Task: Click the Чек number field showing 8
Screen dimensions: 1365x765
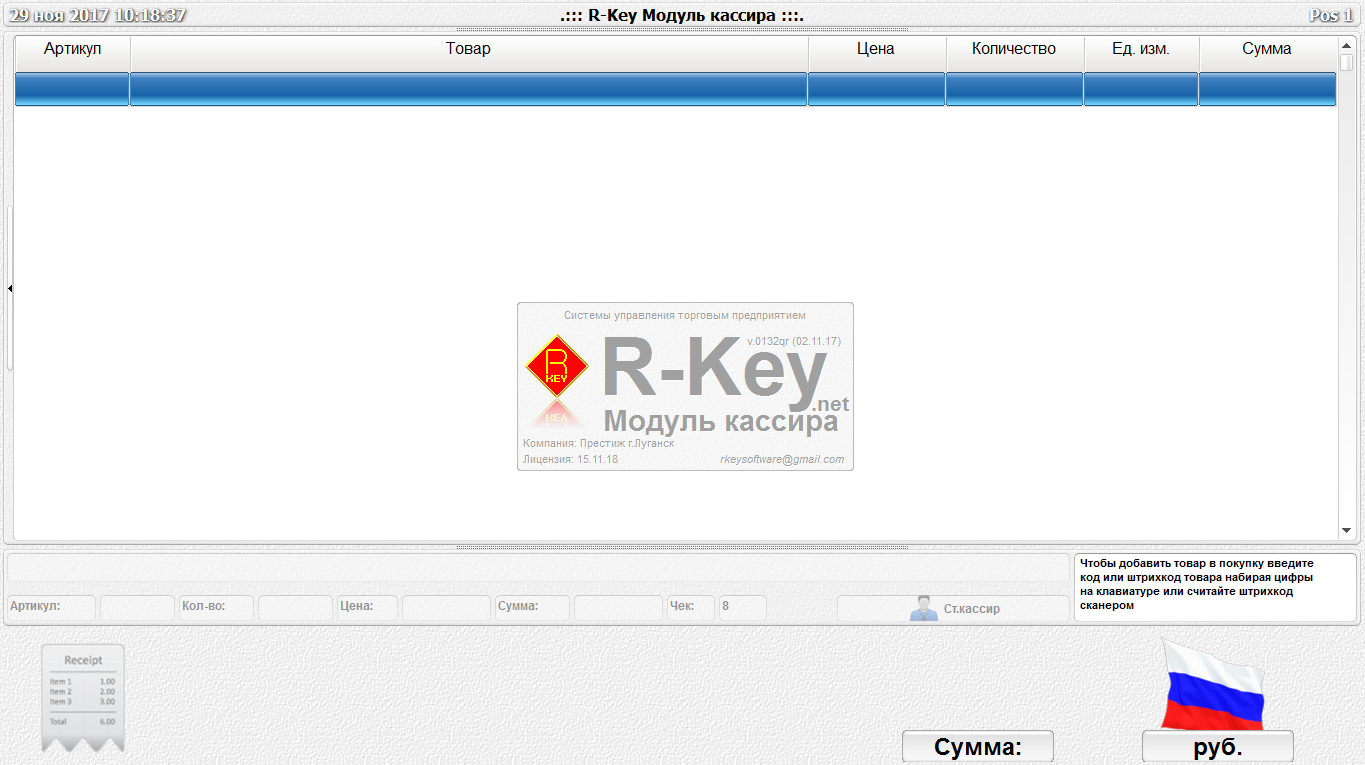Action: (x=742, y=607)
